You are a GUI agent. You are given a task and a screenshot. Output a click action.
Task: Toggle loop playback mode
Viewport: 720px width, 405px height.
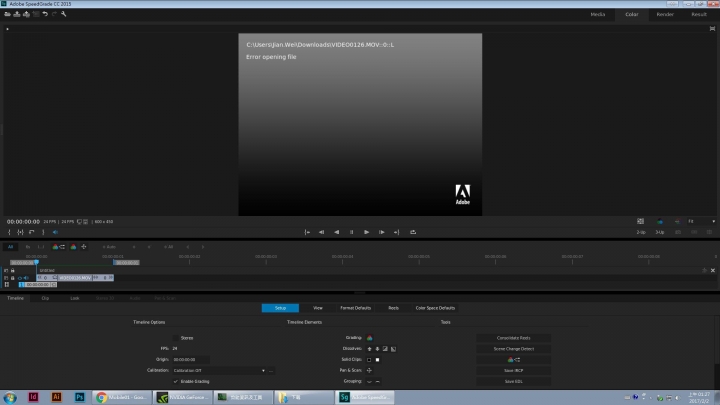413,232
